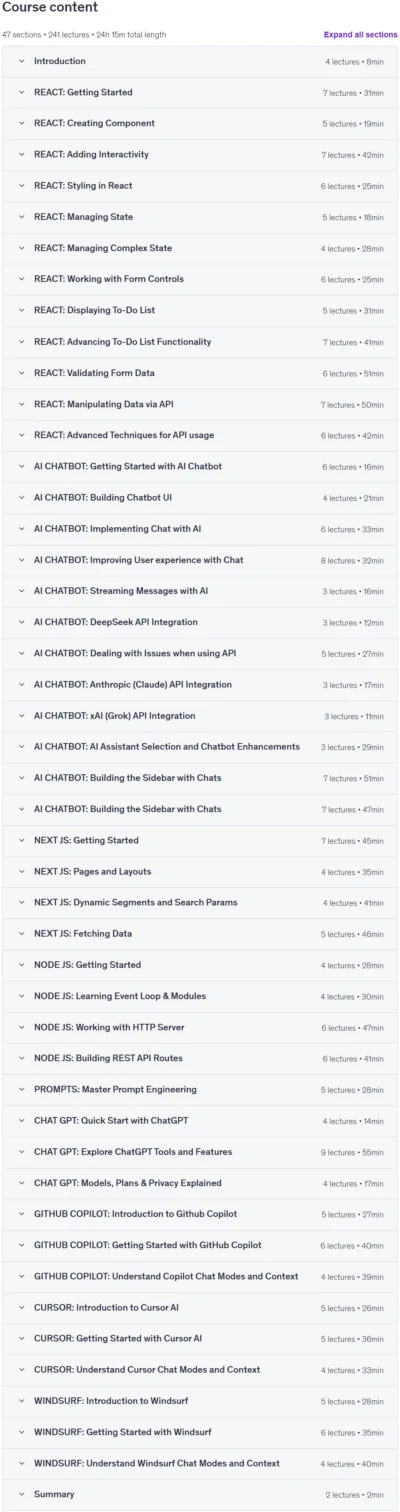The image size is (400, 1512).
Task: Expand the Anthropic (Claude) API Integration chevron
Action: pos(20,685)
